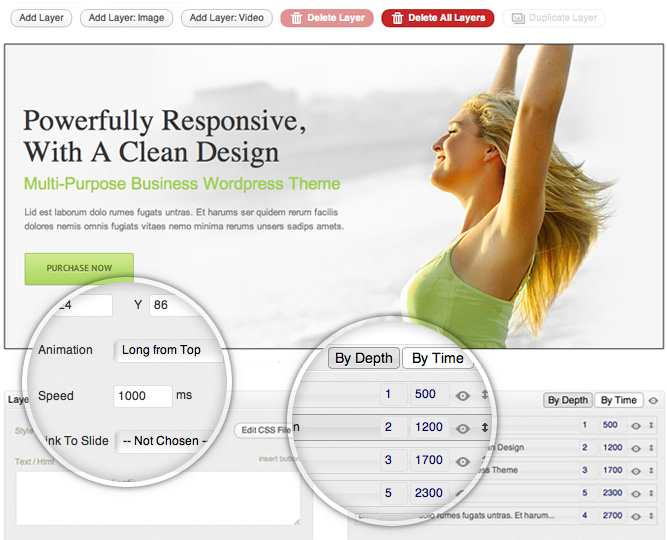Toggle the eye on the 1700 row, small list

(x=636, y=471)
